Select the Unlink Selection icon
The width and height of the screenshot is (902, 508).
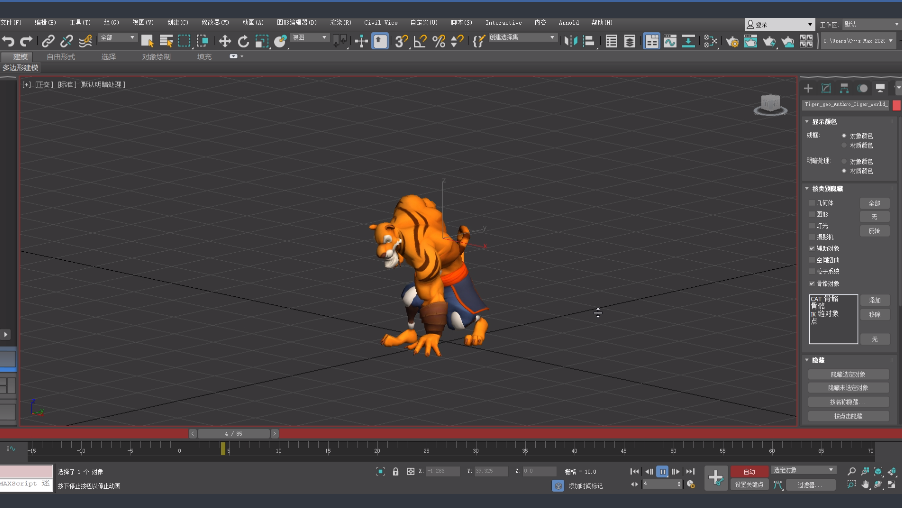click(x=67, y=41)
